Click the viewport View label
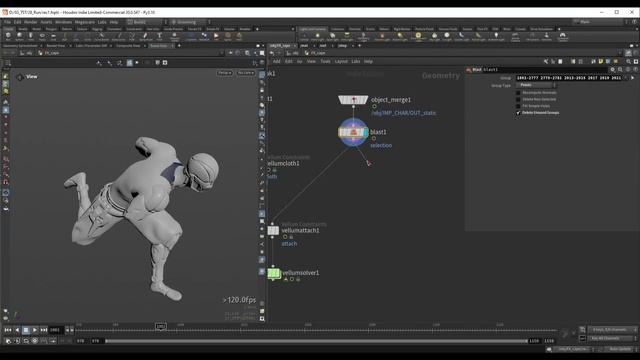The height and width of the screenshot is (360, 640). pos(31,77)
